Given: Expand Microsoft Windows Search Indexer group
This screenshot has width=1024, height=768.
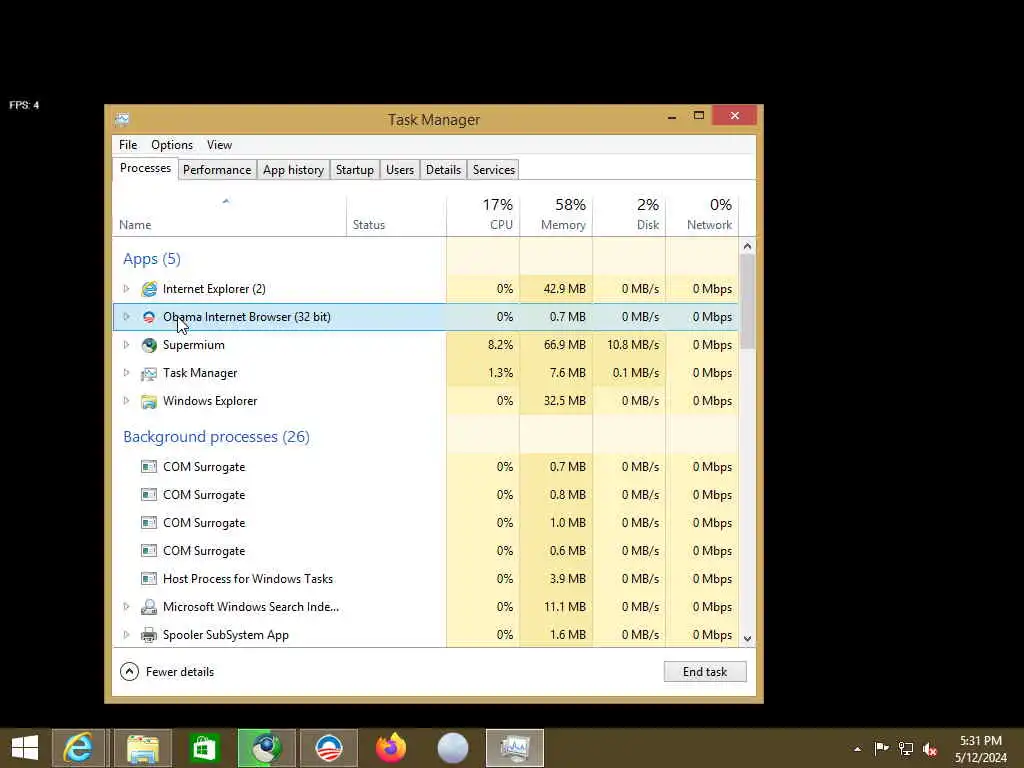Looking at the screenshot, I should (127, 607).
